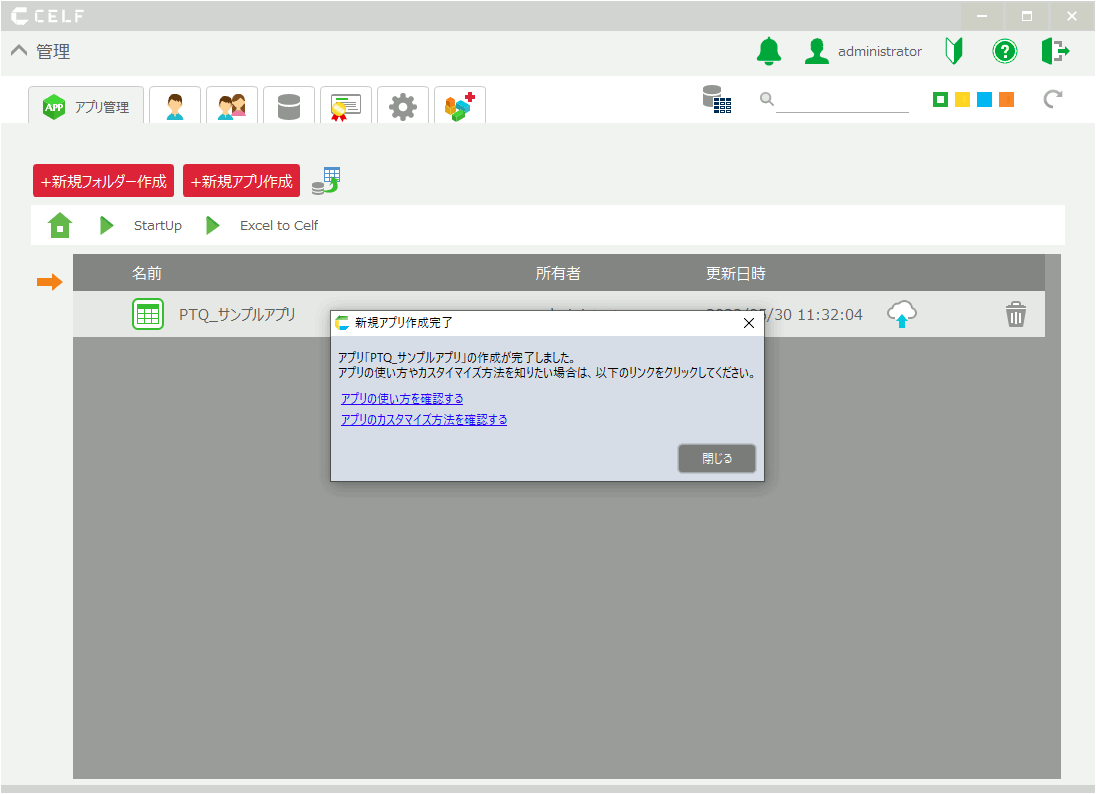Expand the StartUp breadcrumb arrow

[107, 226]
